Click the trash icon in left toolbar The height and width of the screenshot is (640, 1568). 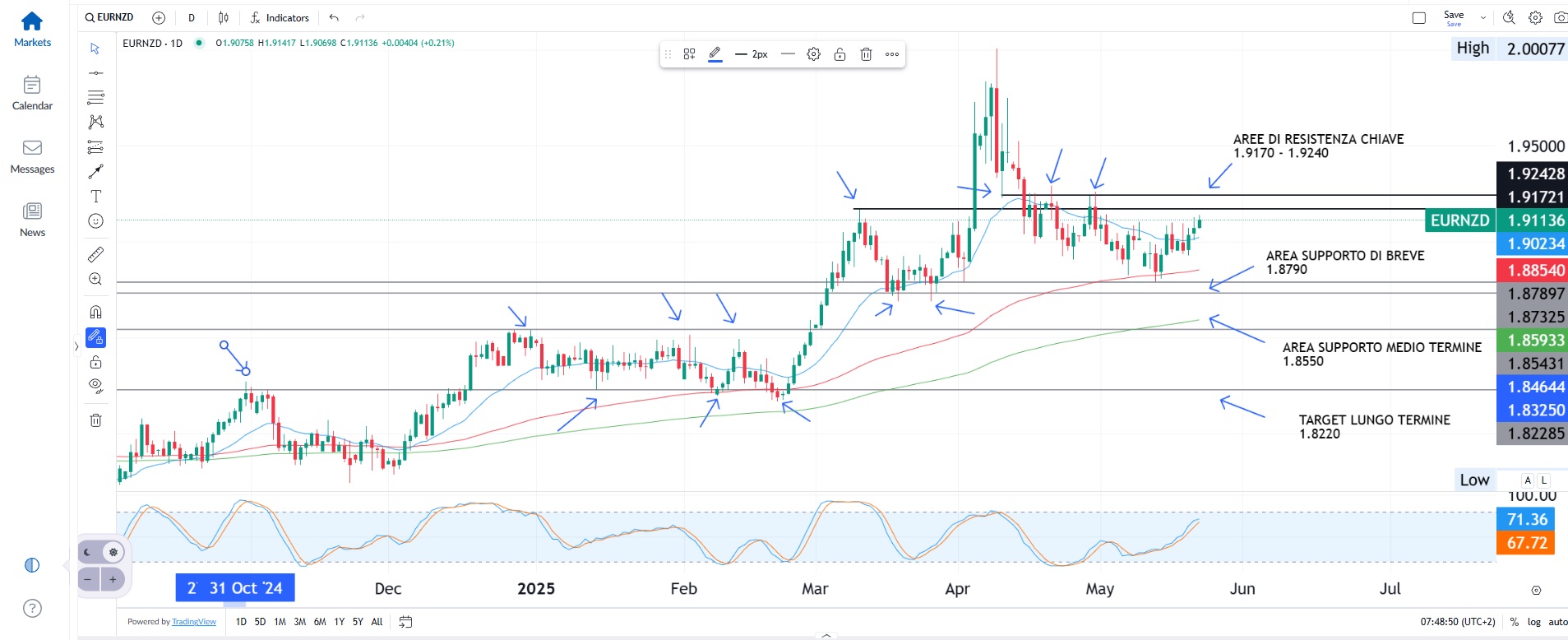click(95, 420)
